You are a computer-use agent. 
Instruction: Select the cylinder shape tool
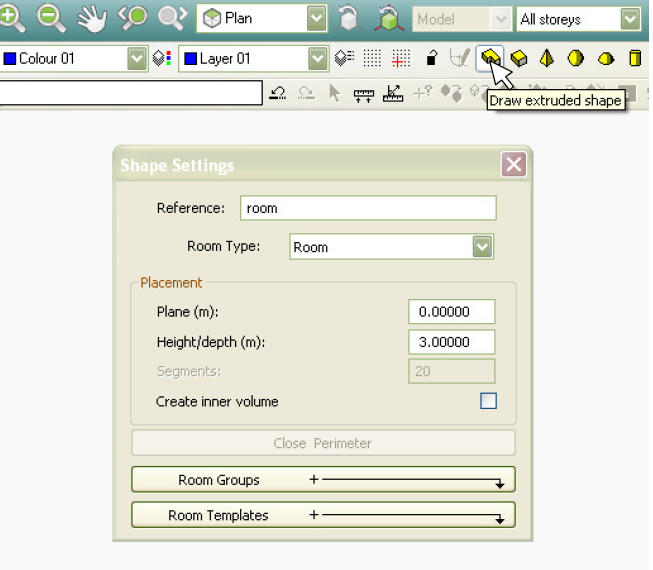pyautogui.click(x=634, y=58)
